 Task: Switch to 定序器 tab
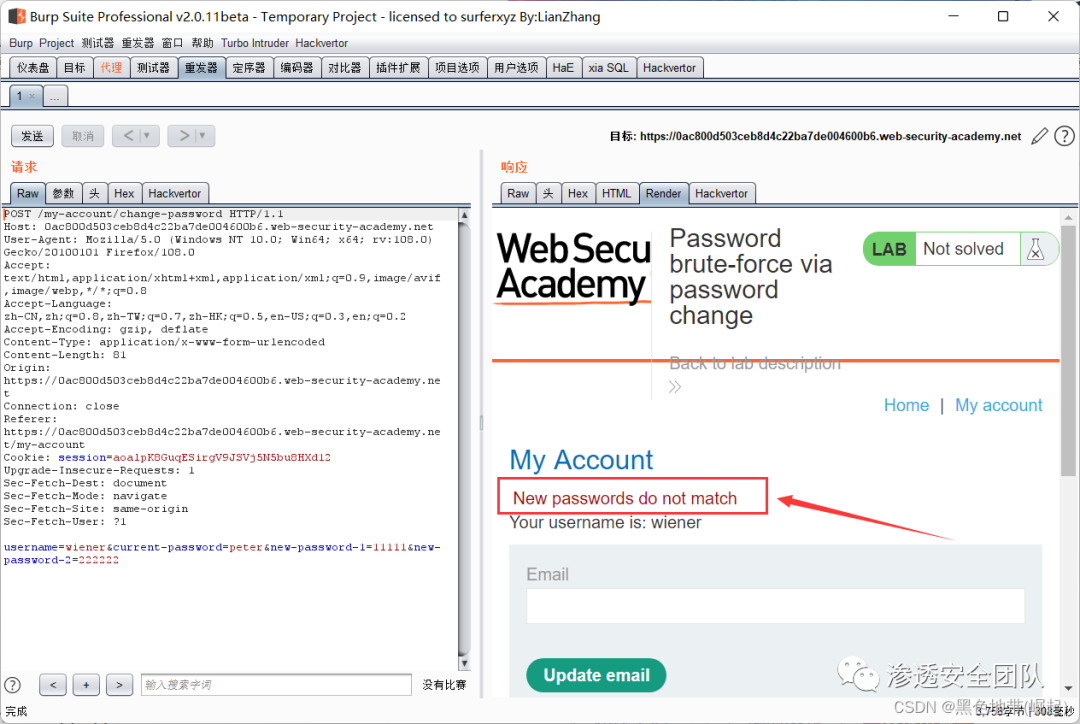click(249, 68)
